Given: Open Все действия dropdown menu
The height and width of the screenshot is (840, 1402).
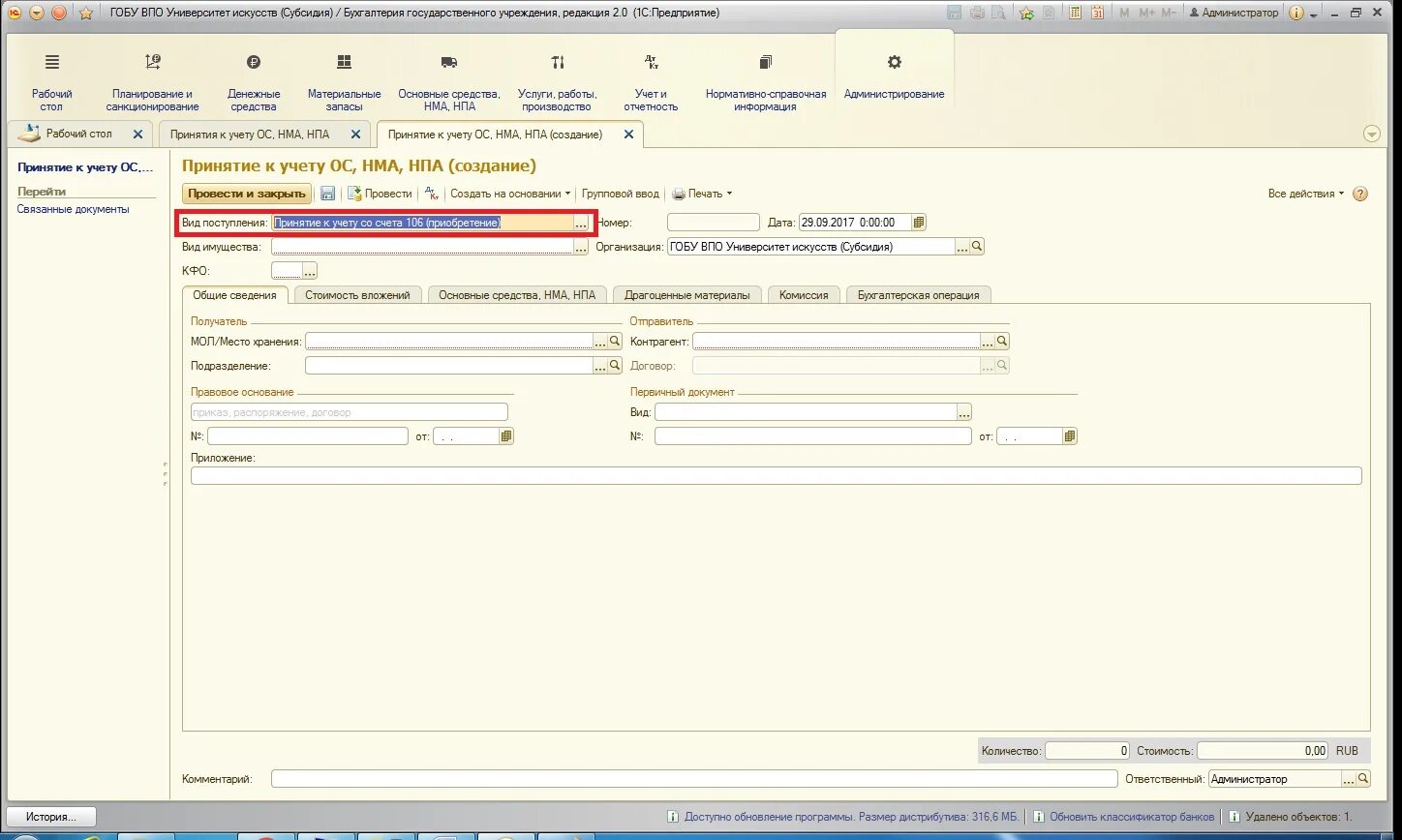Looking at the screenshot, I should click(x=1306, y=194).
